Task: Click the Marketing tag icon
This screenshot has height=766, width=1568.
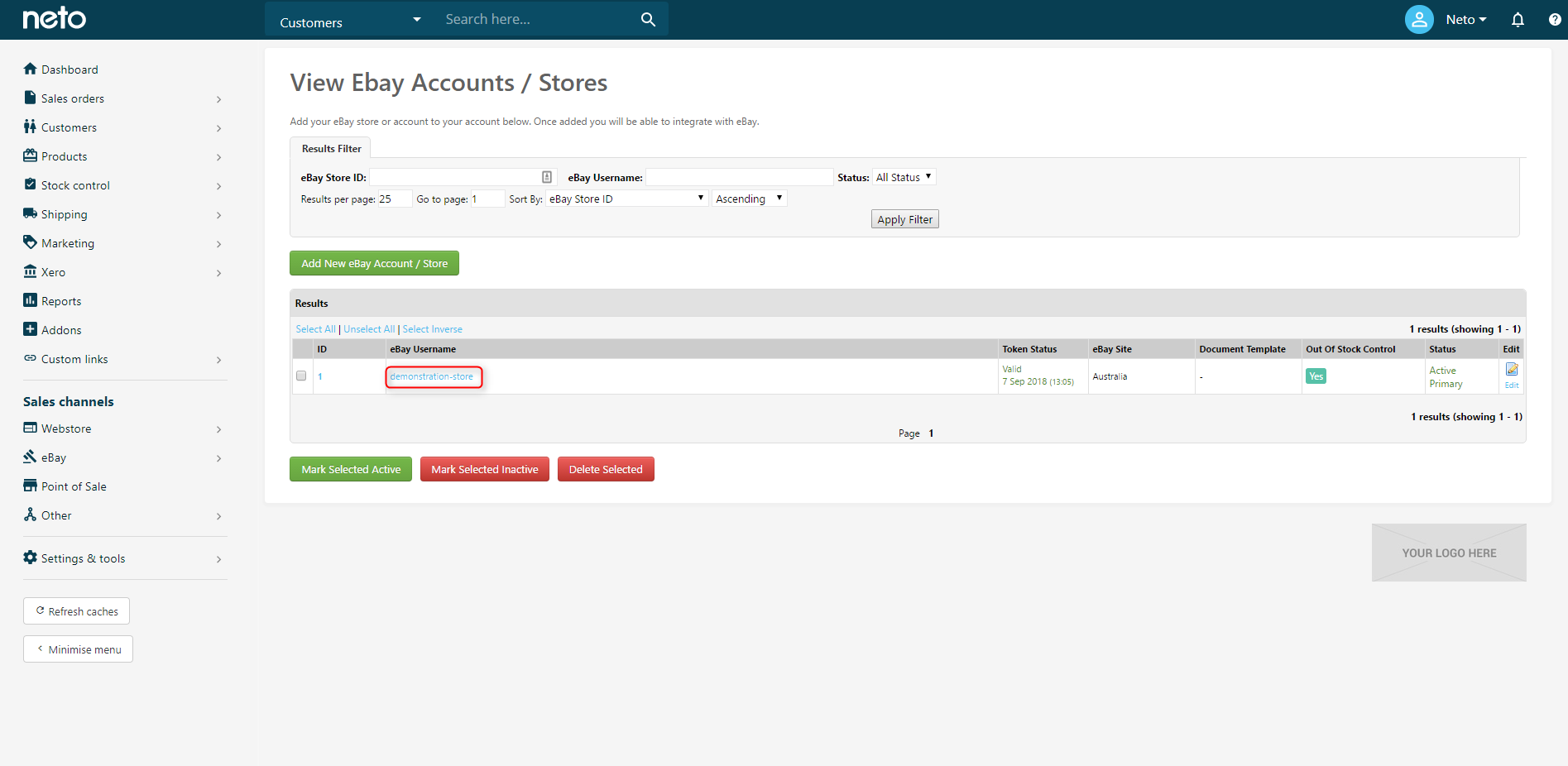Action: click(x=31, y=242)
